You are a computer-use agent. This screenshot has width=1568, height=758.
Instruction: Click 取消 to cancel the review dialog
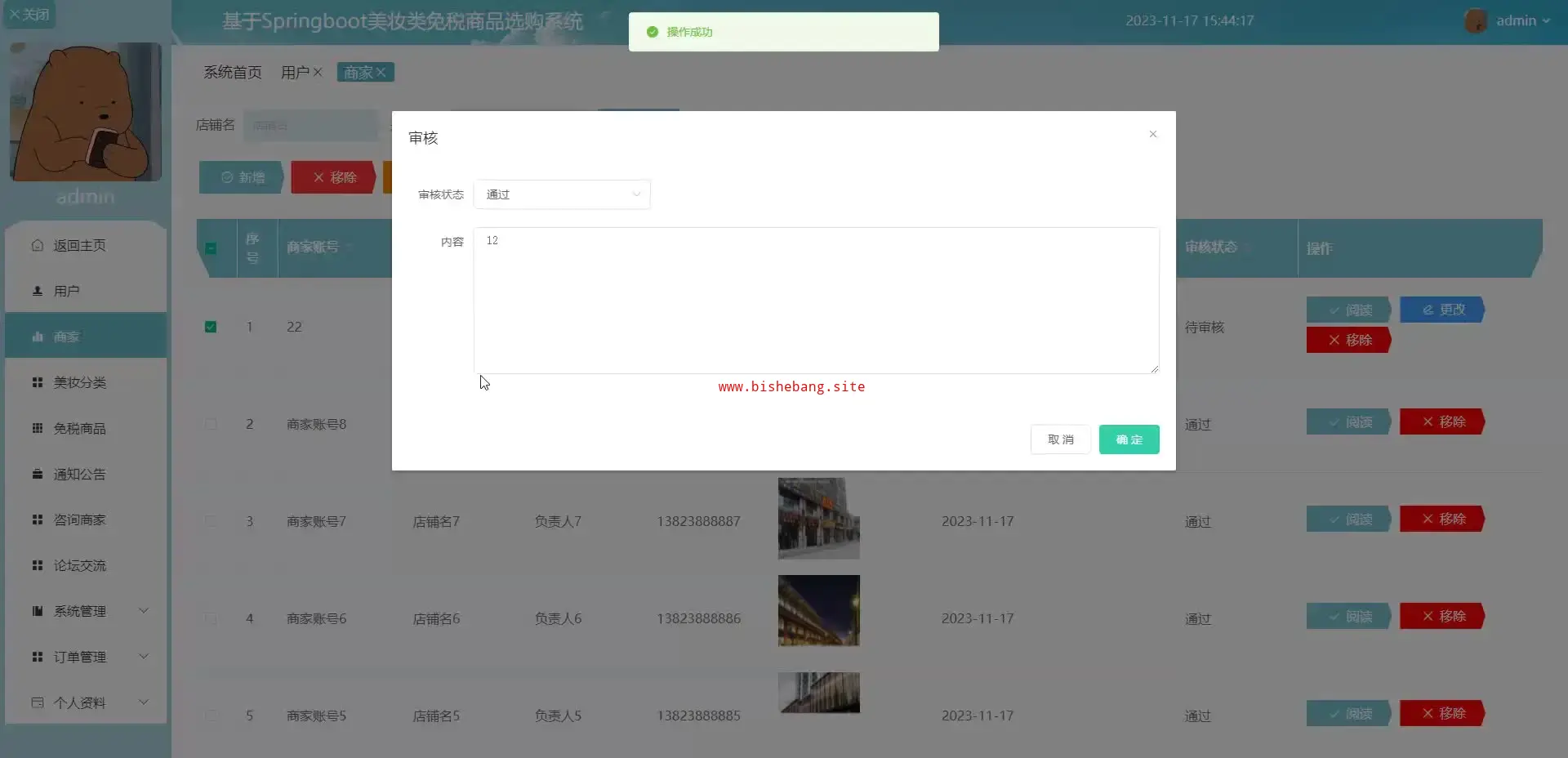point(1061,439)
